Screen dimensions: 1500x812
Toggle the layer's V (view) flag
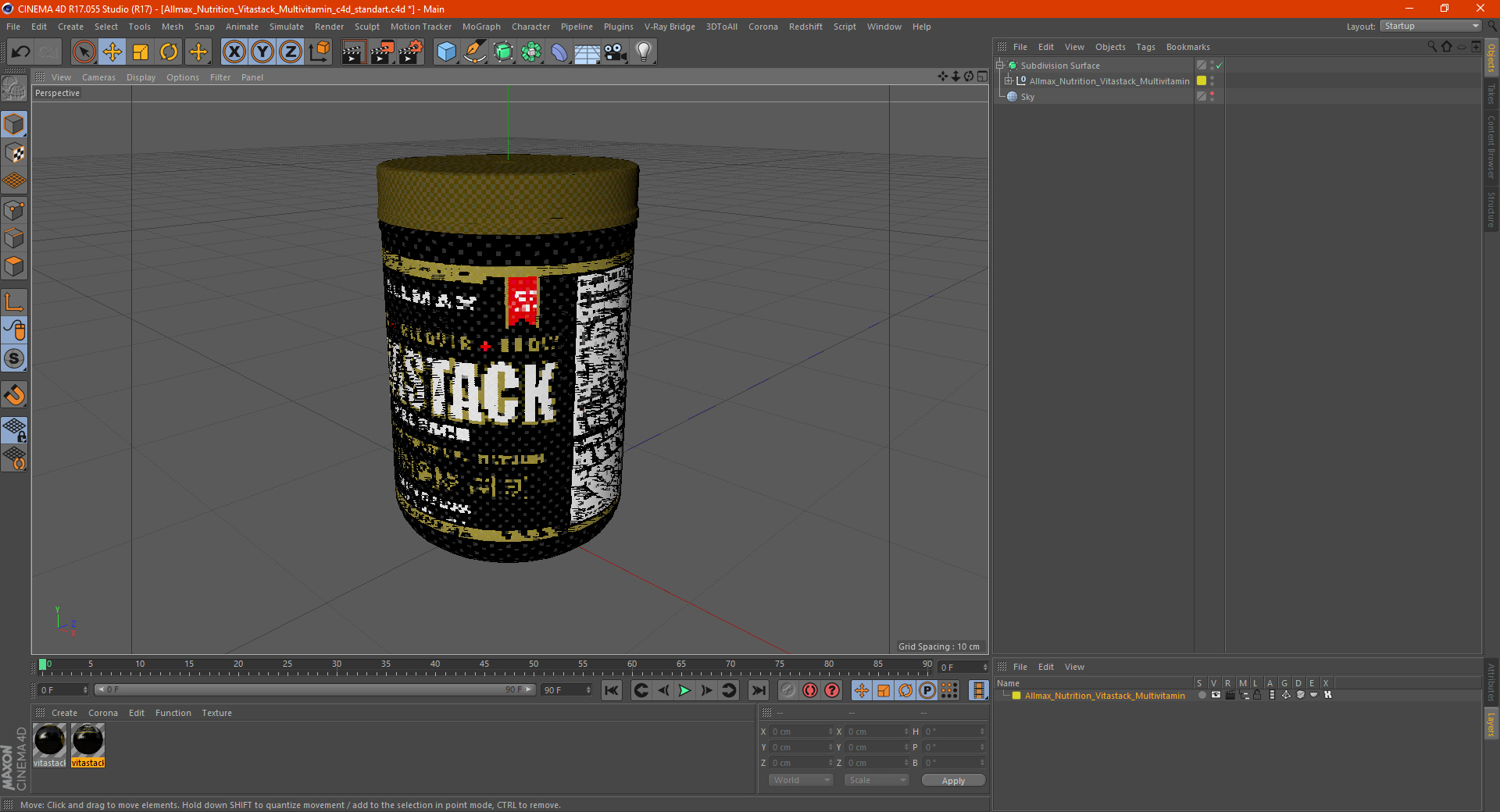(x=1216, y=695)
